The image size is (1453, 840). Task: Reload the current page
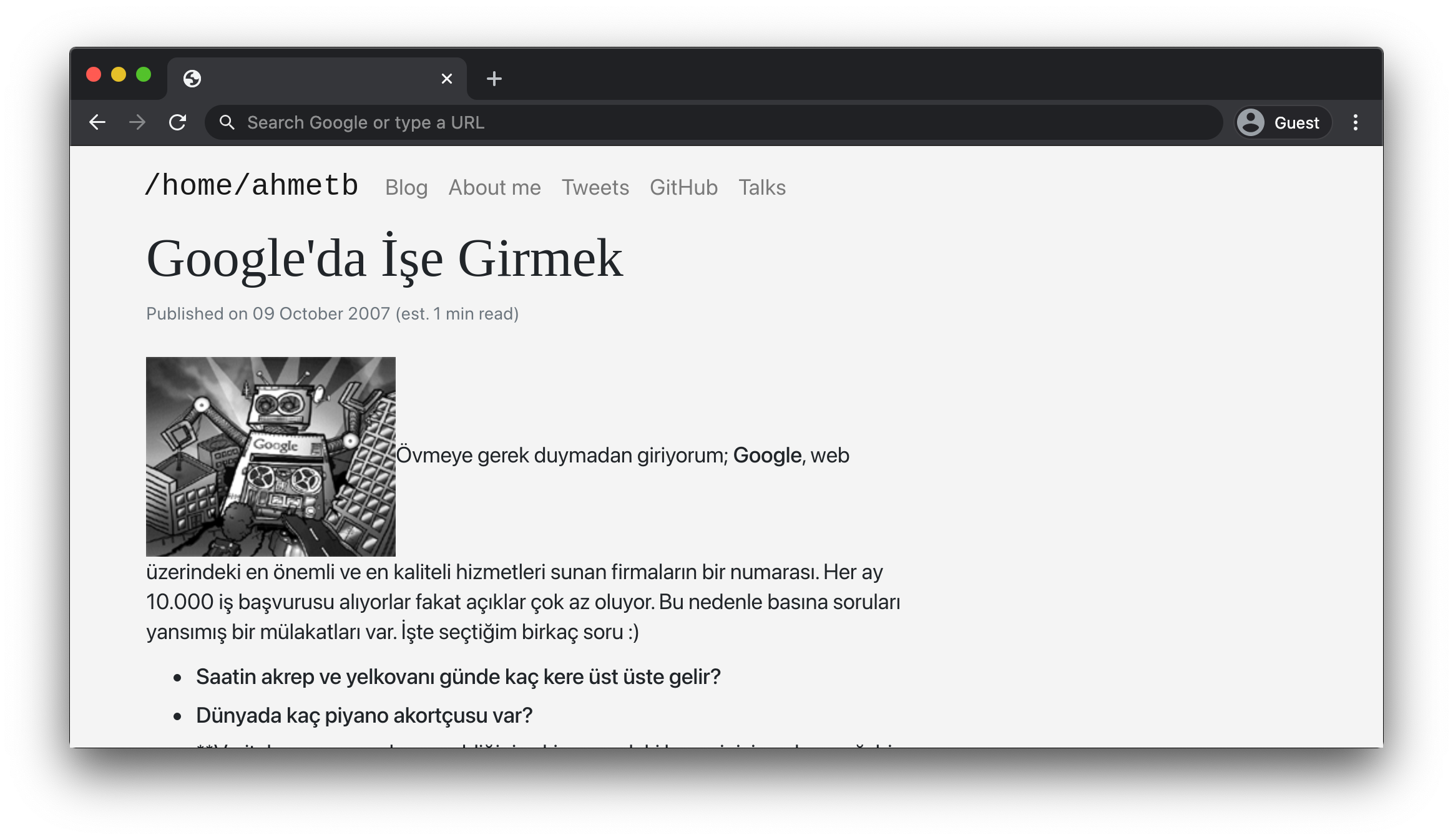(x=178, y=122)
